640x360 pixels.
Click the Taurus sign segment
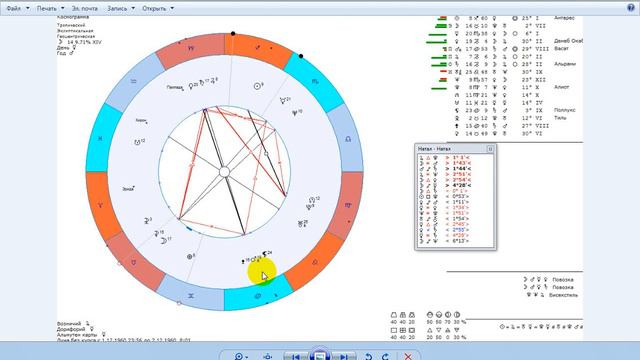point(133,262)
